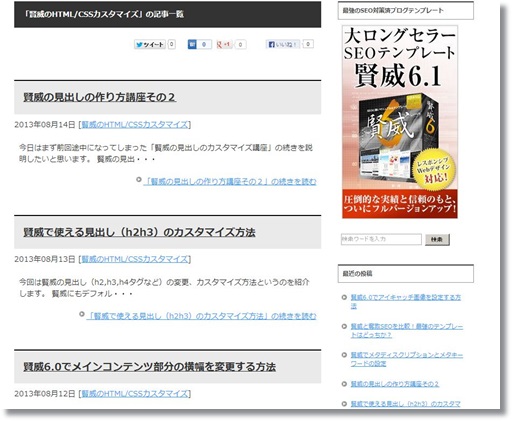Click the Facebook いいね! like button
Viewport: 512px width, 421px height.
(x=283, y=44)
